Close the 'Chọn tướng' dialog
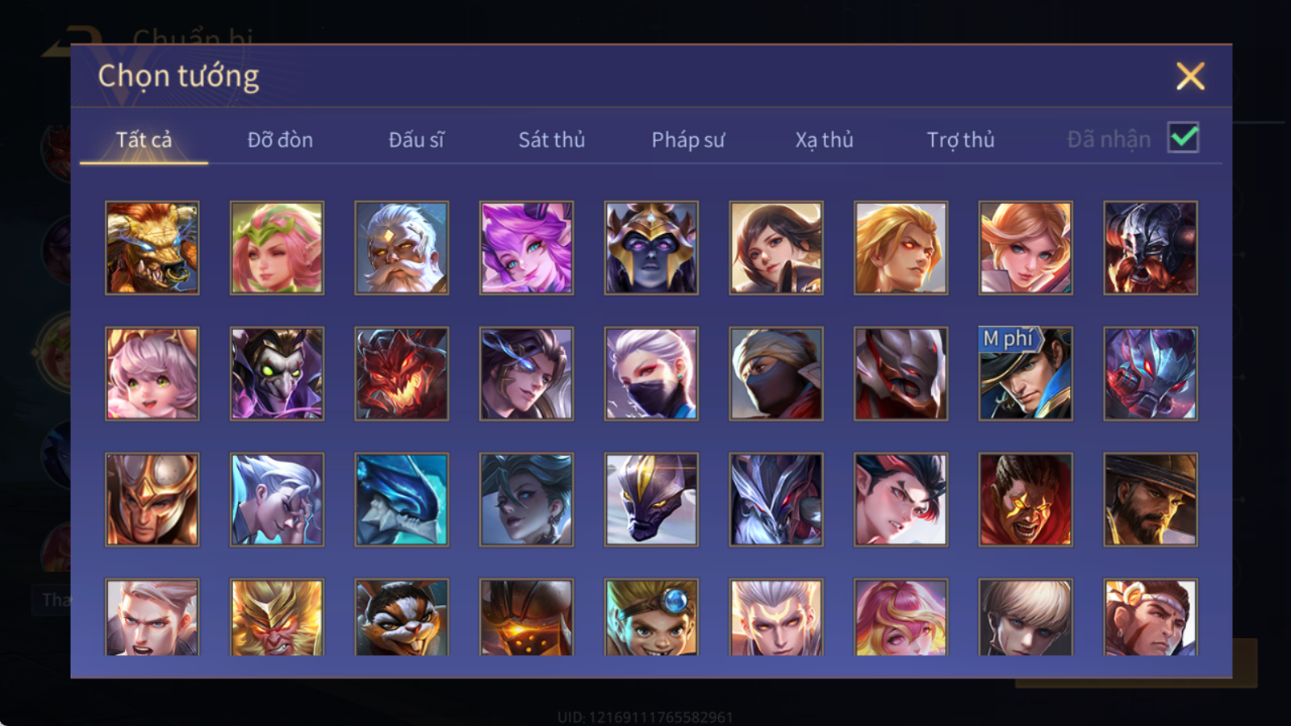Screen dimensions: 1291x726 pyautogui.click(x=1190, y=76)
